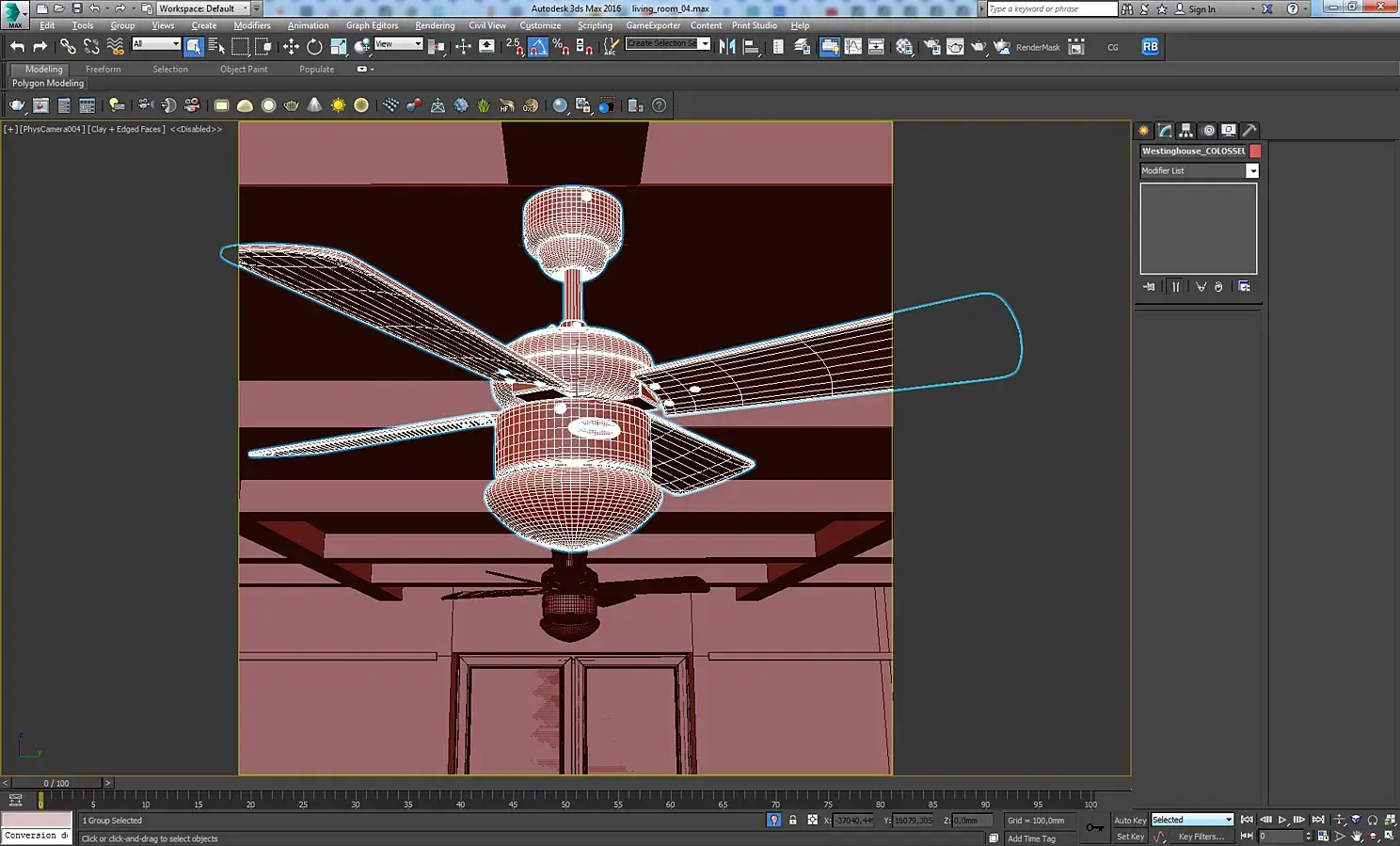Screen dimensions: 1400x846
Task: Click the RB plugin icon
Action: coord(1150,46)
